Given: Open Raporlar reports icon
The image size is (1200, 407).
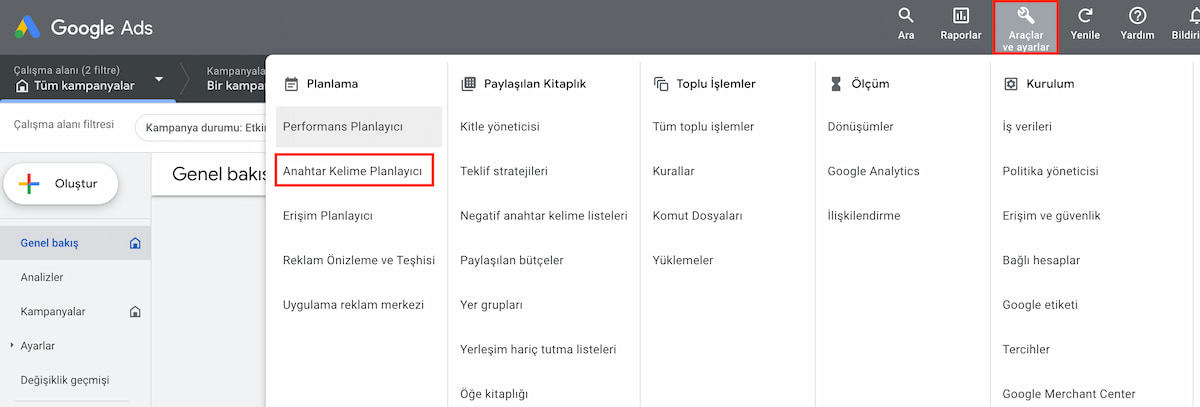Looking at the screenshot, I should pyautogui.click(x=961, y=16).
